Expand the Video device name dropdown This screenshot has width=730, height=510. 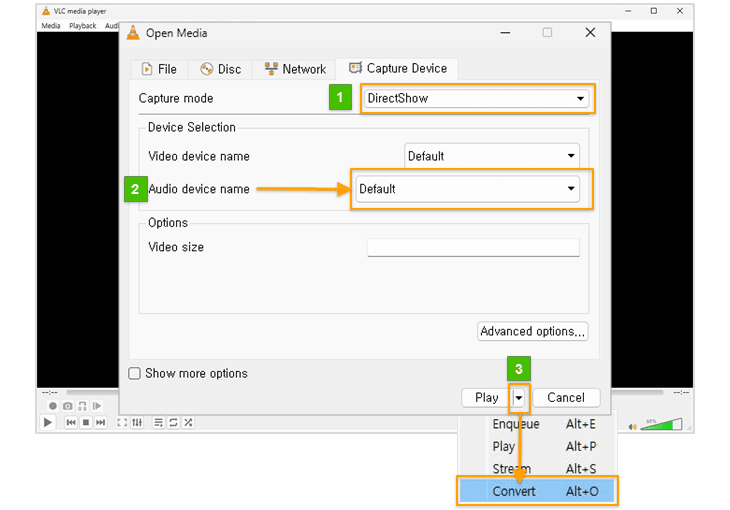(x=492, y=156)
